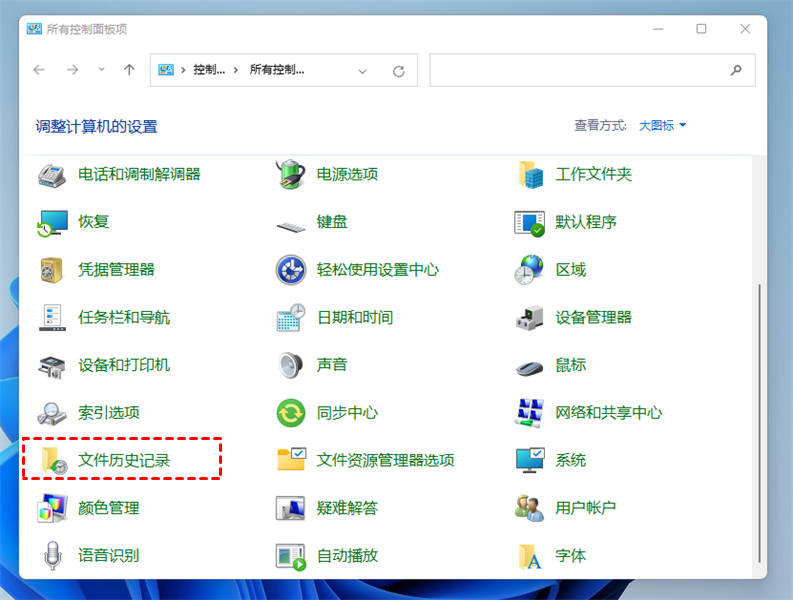Open the recent locations dropdown arrow

click(x=102, y=69)
